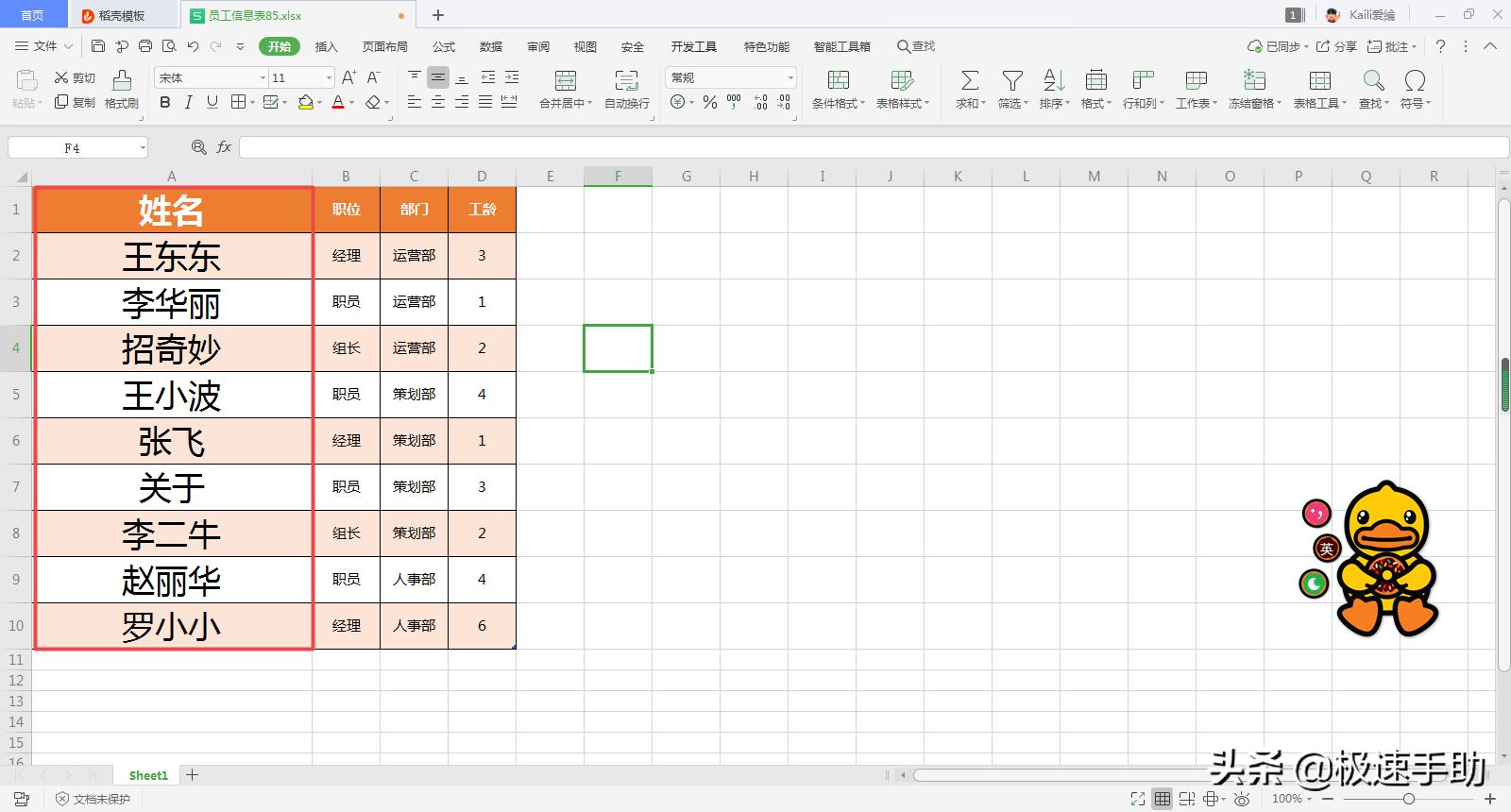Expand the number format dropdown 常规
This screenshot has width=1511, height=812.
tap(789, 77)
